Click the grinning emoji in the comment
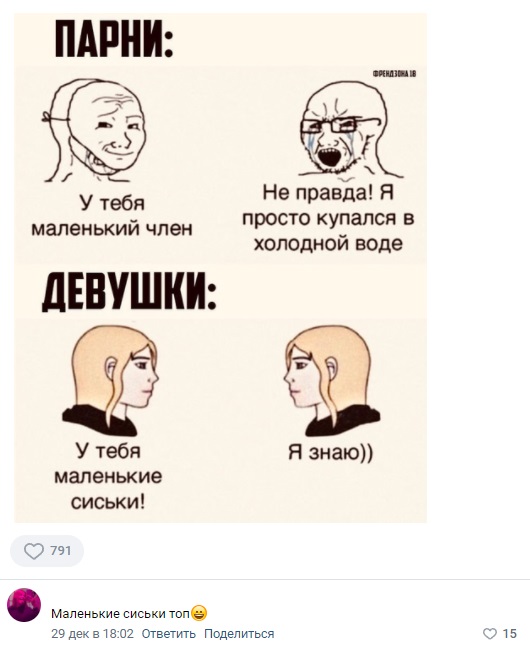The width and height of the screenshot is (530, 651). coord(199,613)
